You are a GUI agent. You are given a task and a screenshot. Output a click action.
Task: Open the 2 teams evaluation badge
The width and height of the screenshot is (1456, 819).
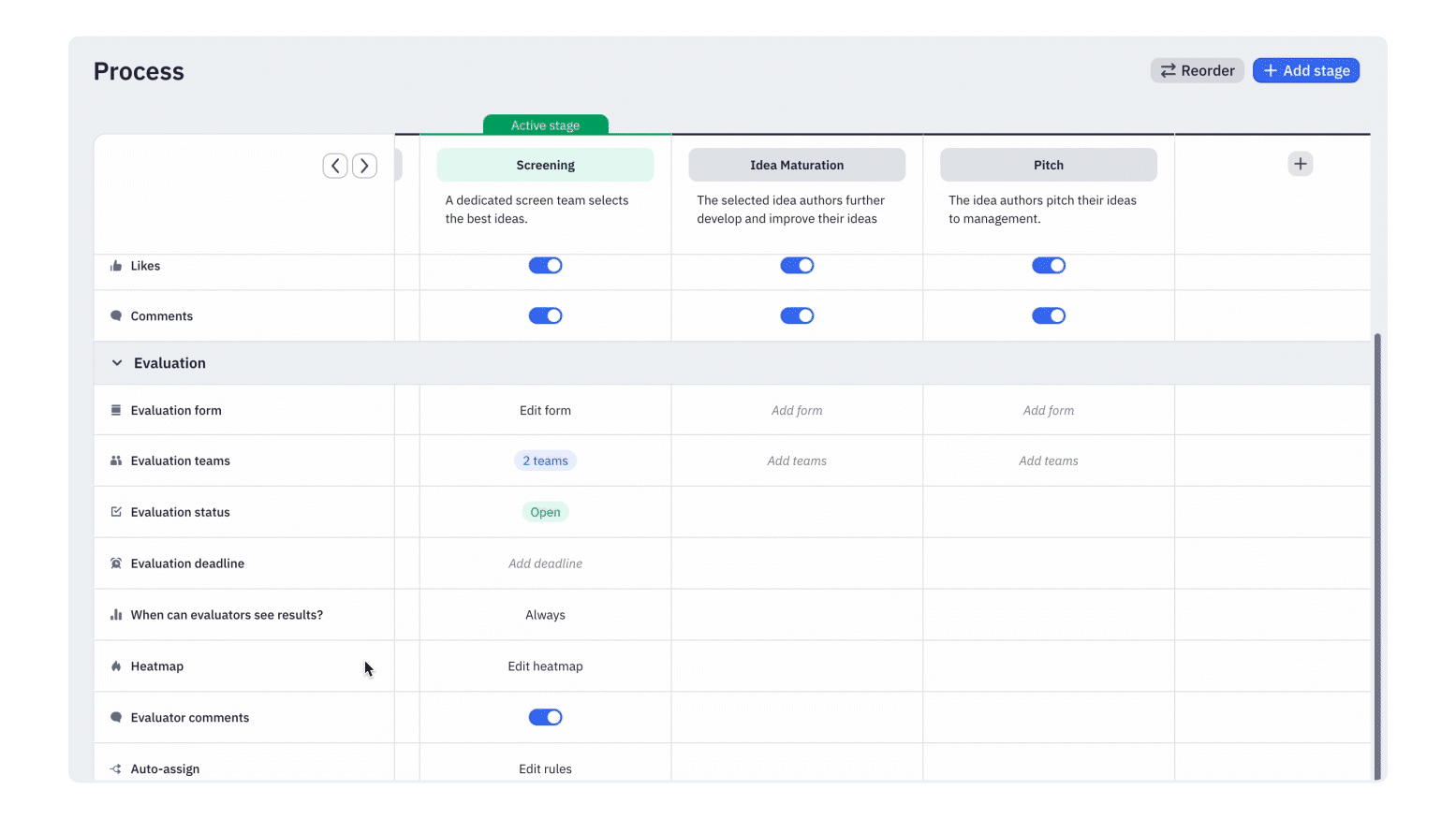click(545, 461)
